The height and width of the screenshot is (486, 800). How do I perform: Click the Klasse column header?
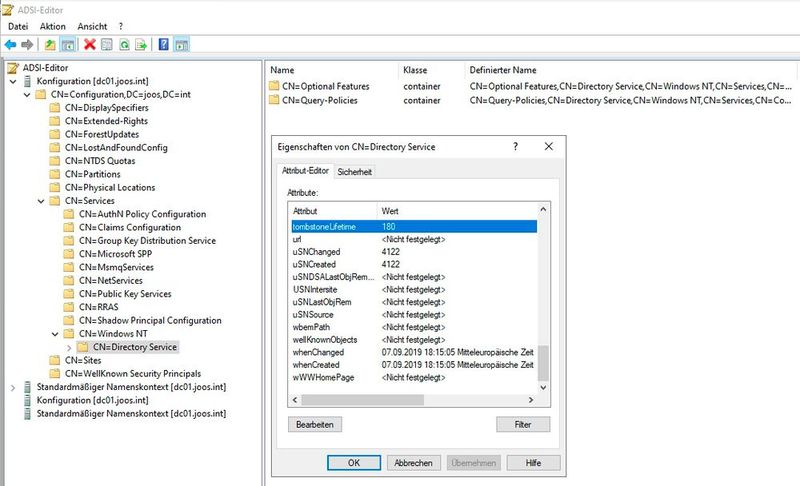(x=431, y=70)
